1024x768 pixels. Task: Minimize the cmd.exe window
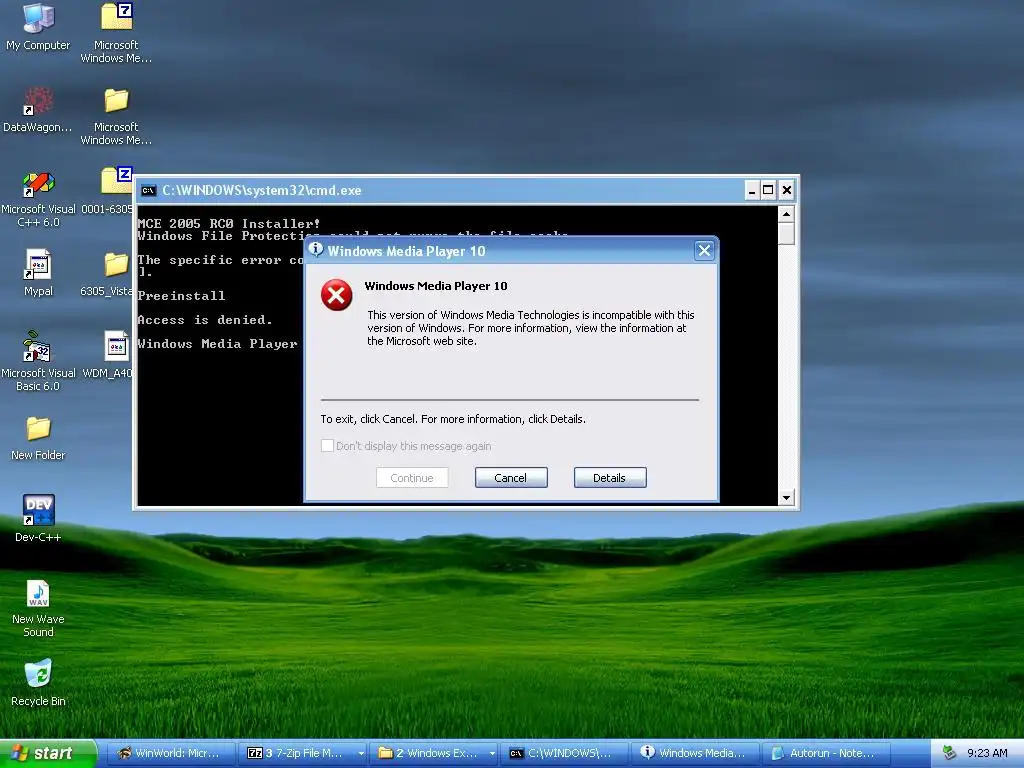(x=752, y=190)
